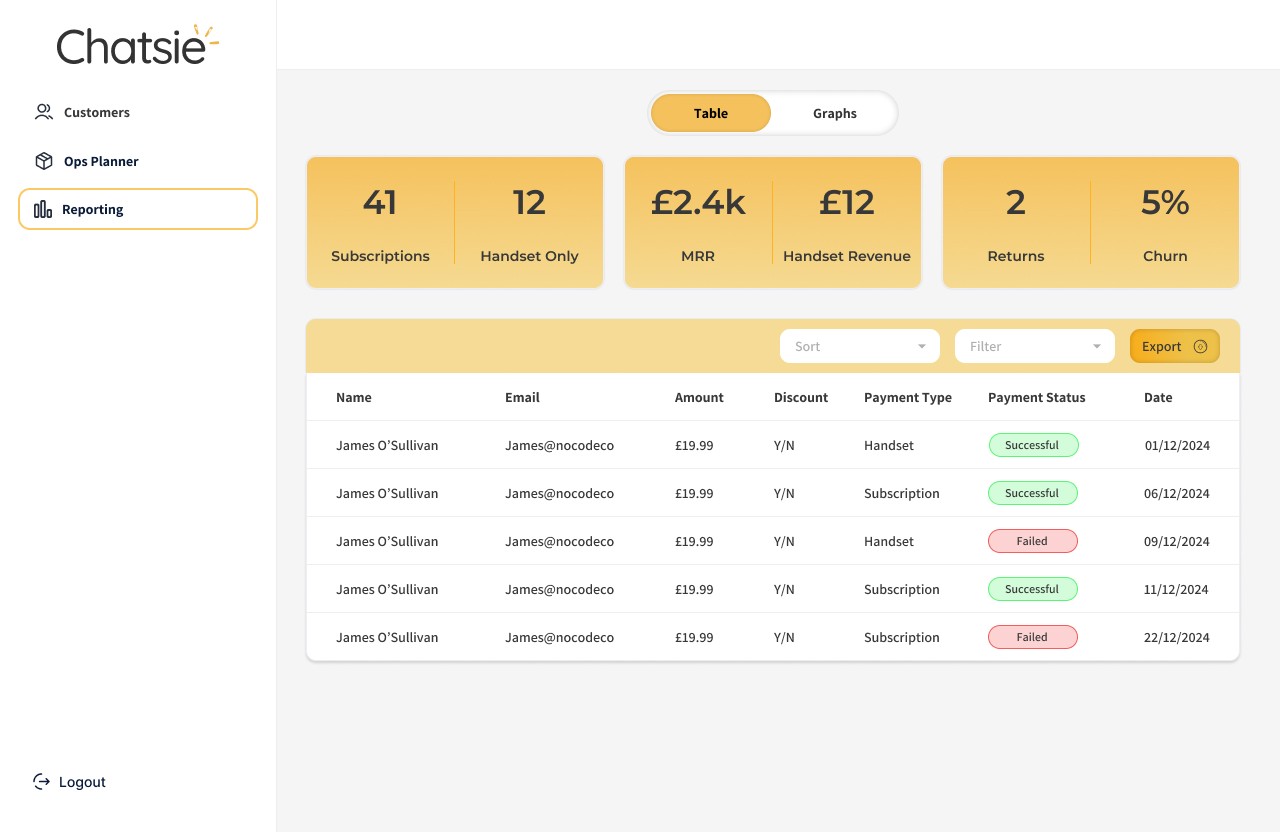Viewport: 1280px width, 832px height.
Task: Export the payments table
Action: [1175, 346]
